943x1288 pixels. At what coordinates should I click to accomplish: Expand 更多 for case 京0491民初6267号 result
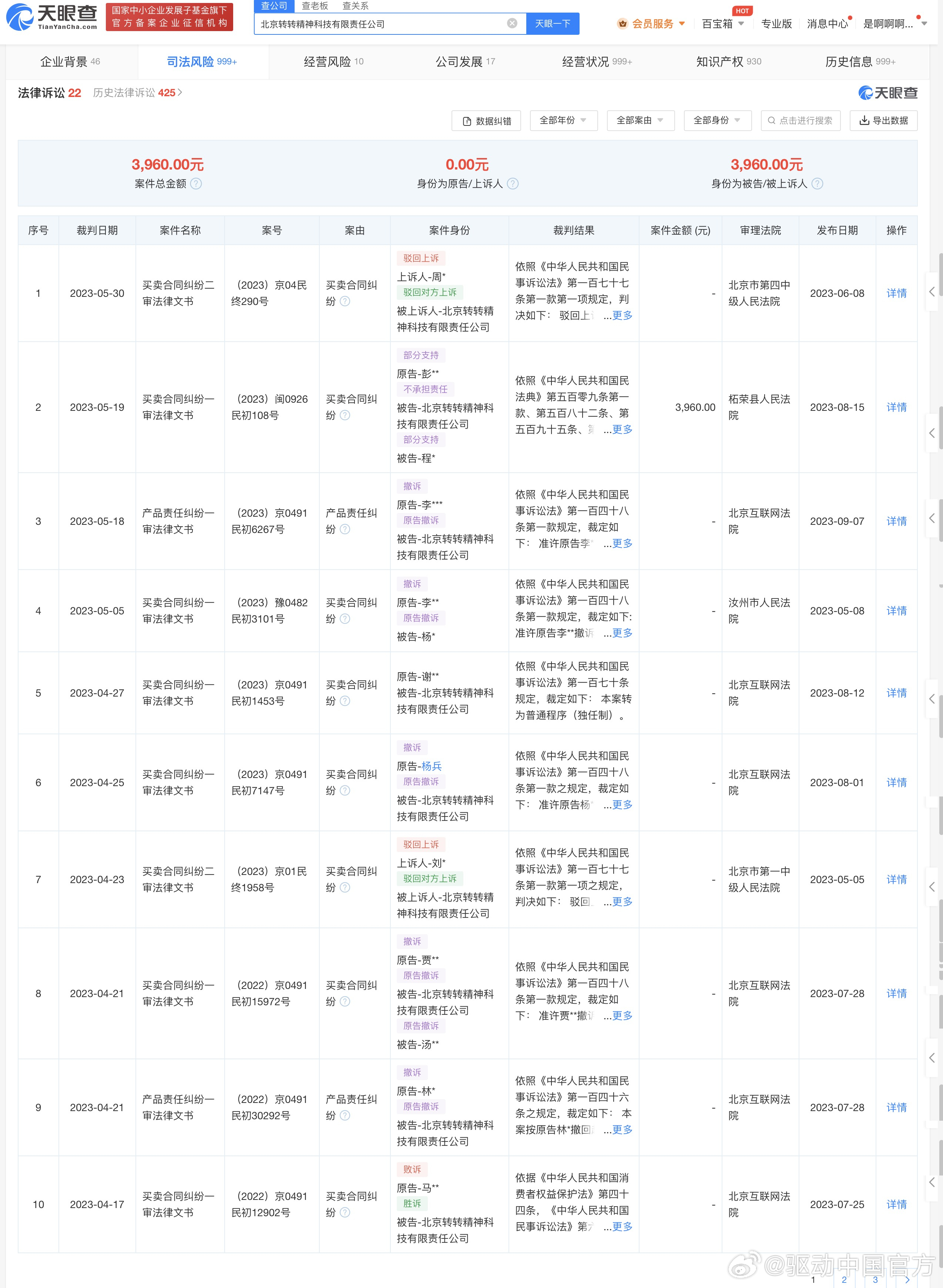tap(622, 544)
